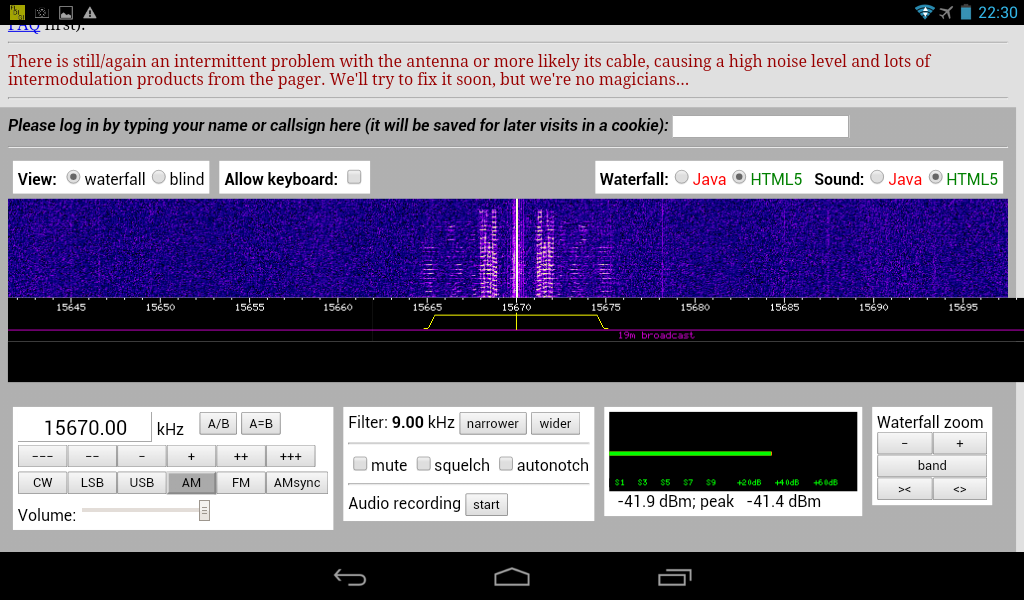Click the Volume slider handle
This screenshot has height=600, width=1024.
coord(204,511)
